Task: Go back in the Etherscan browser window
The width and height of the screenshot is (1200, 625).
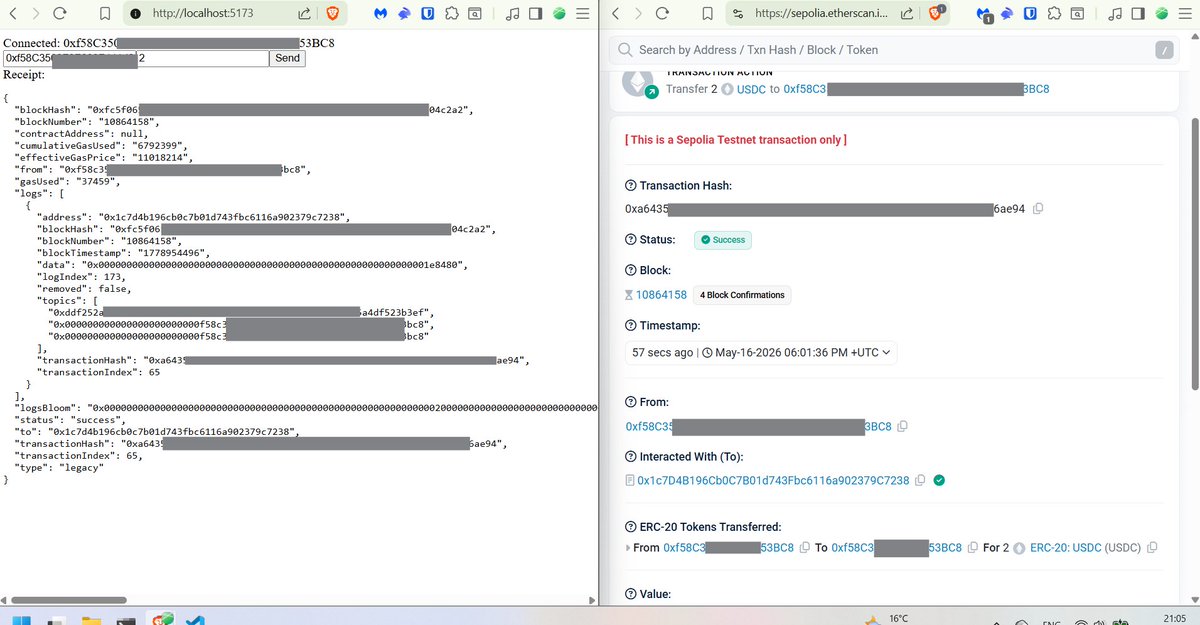Action: click(615, 14)
